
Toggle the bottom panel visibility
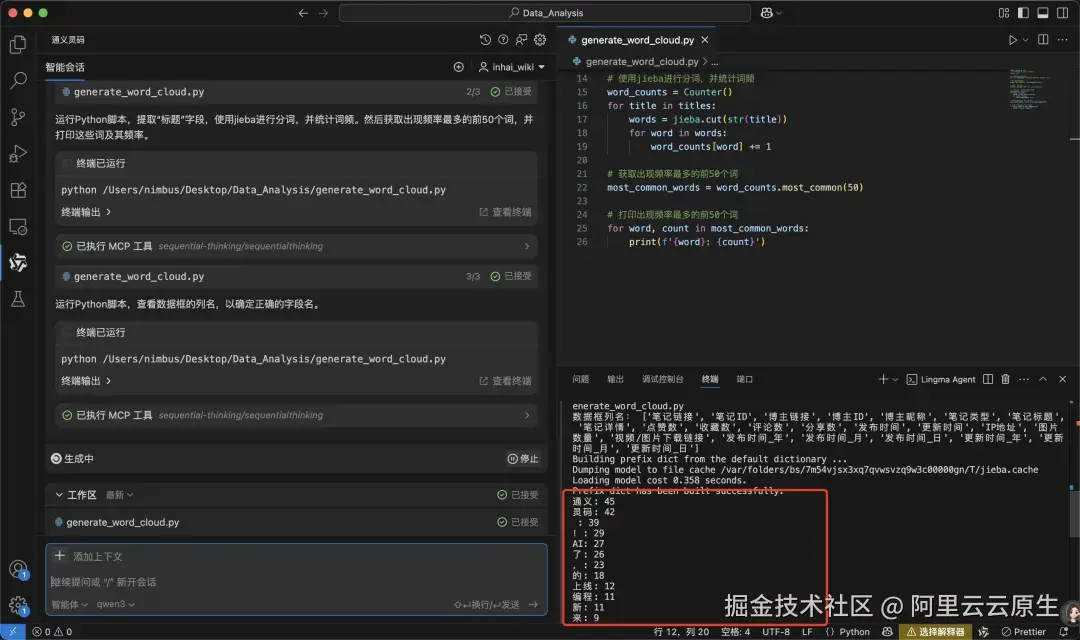coord(1043,13)
